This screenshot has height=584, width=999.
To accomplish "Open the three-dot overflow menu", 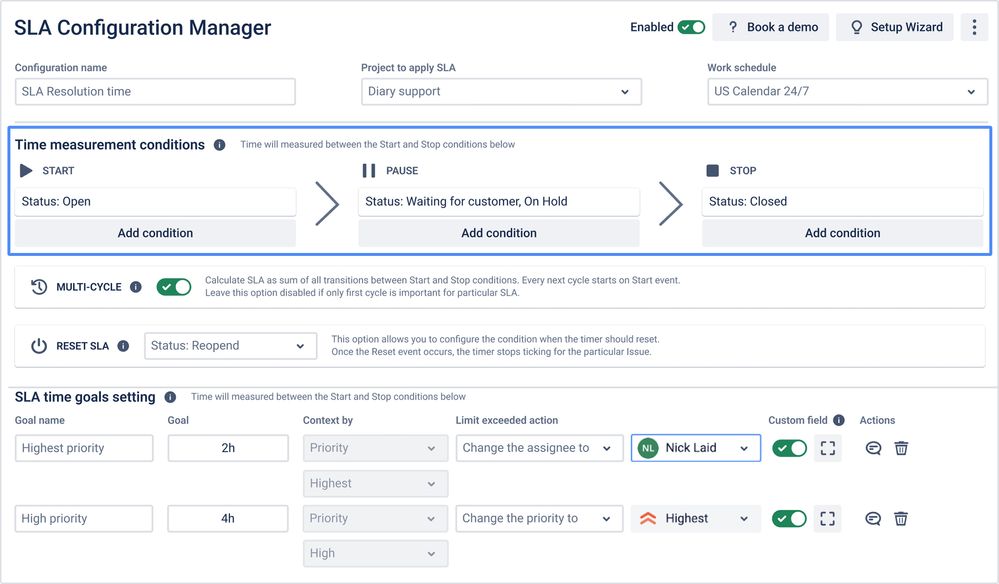I will (x=974, y=27).
